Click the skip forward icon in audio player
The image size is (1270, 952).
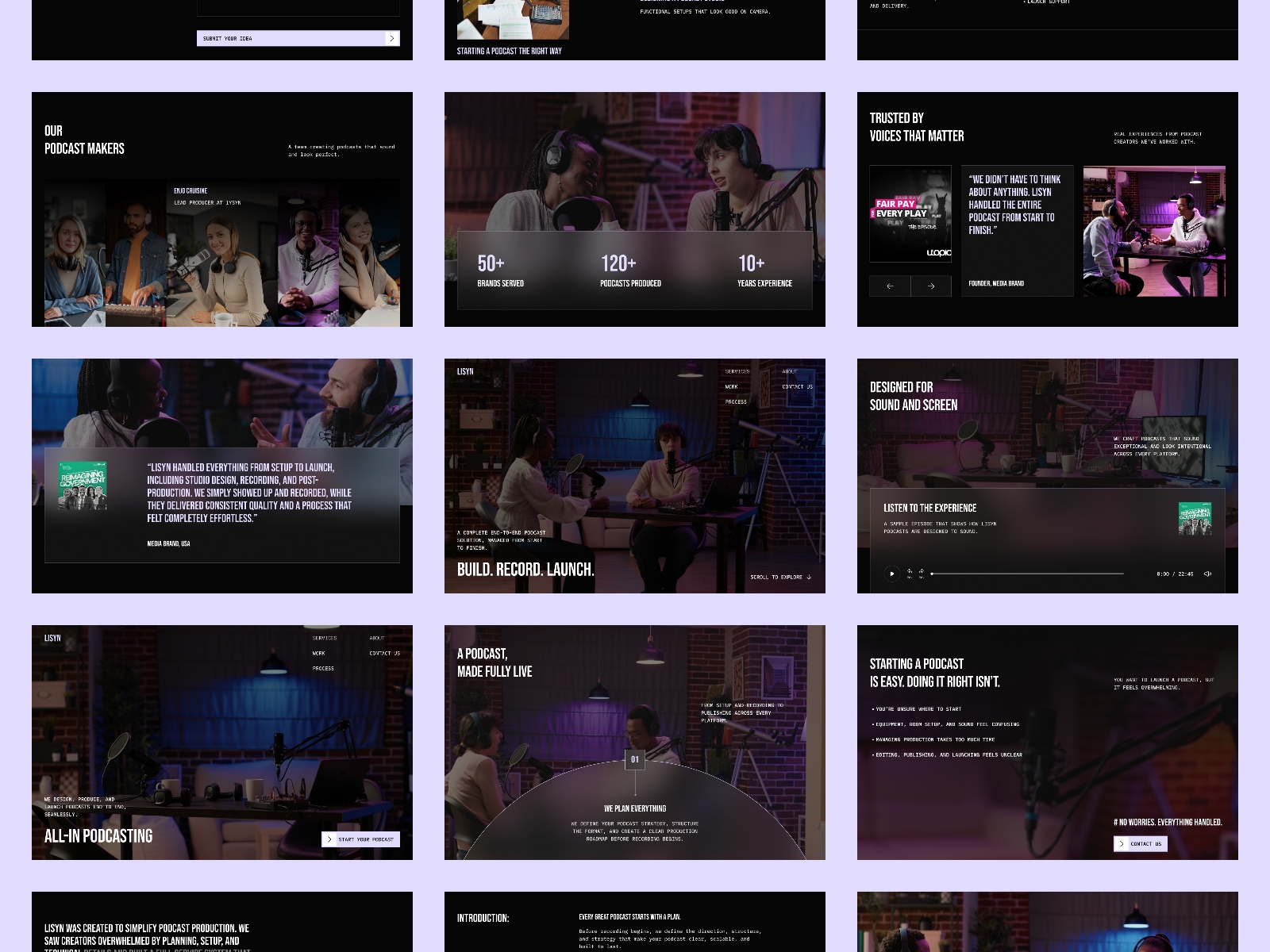click(x=922, y=573)
